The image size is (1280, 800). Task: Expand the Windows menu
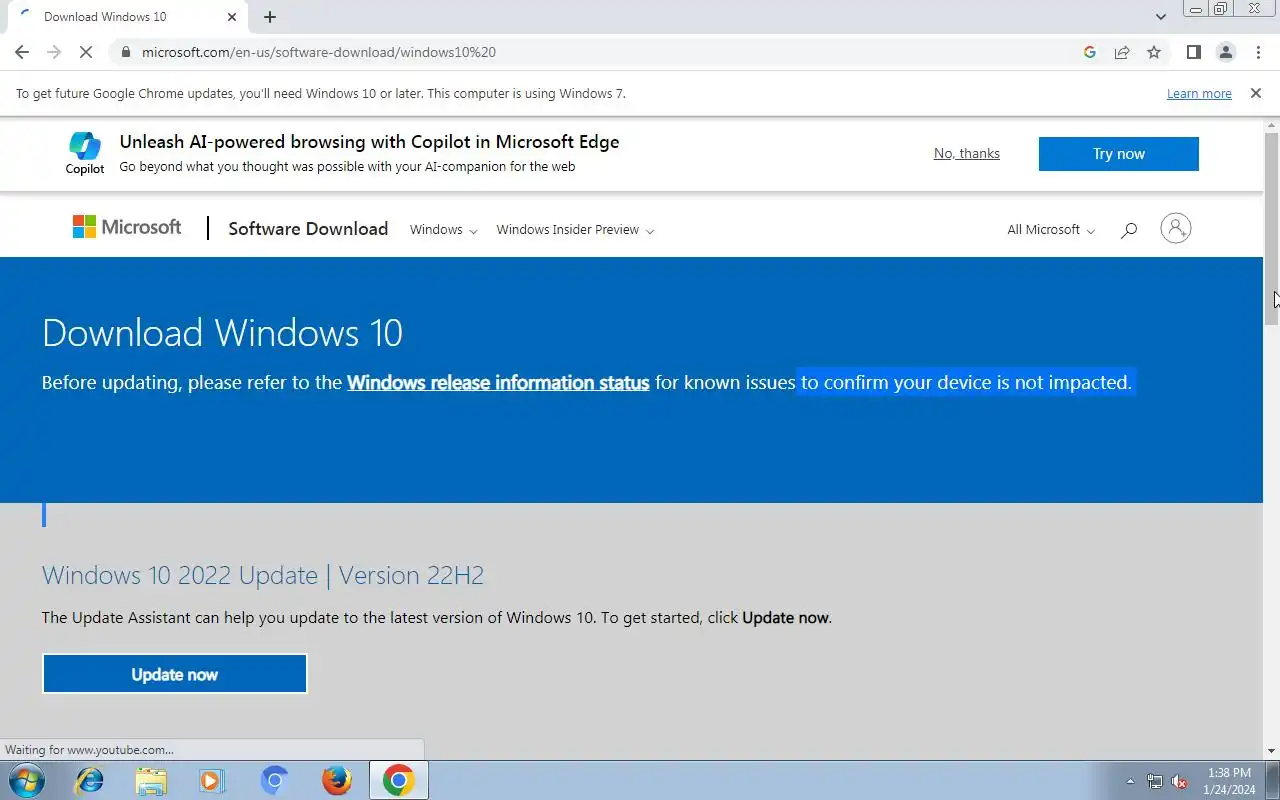coord(443,230)
